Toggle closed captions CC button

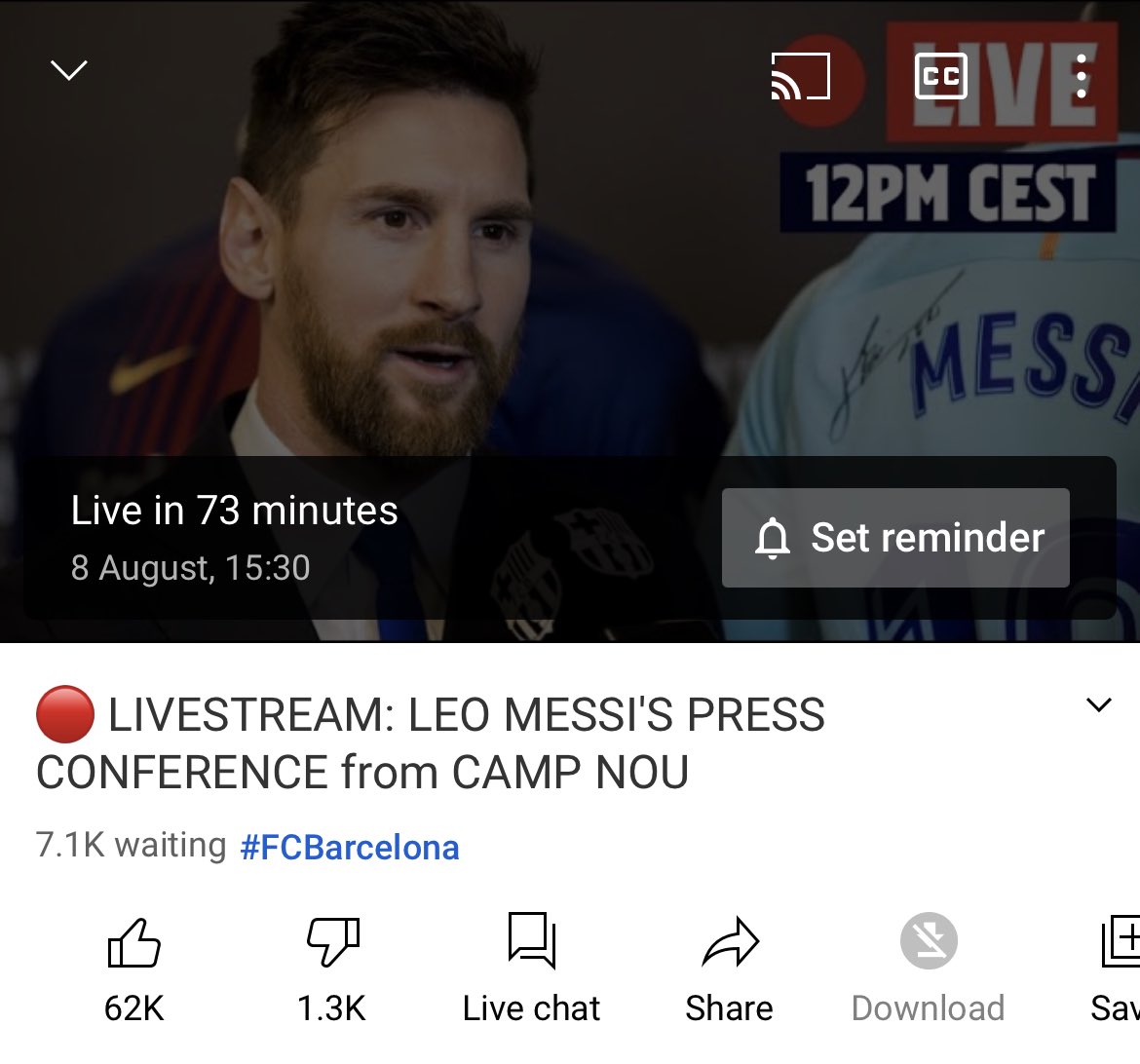(x=941, y=76)
